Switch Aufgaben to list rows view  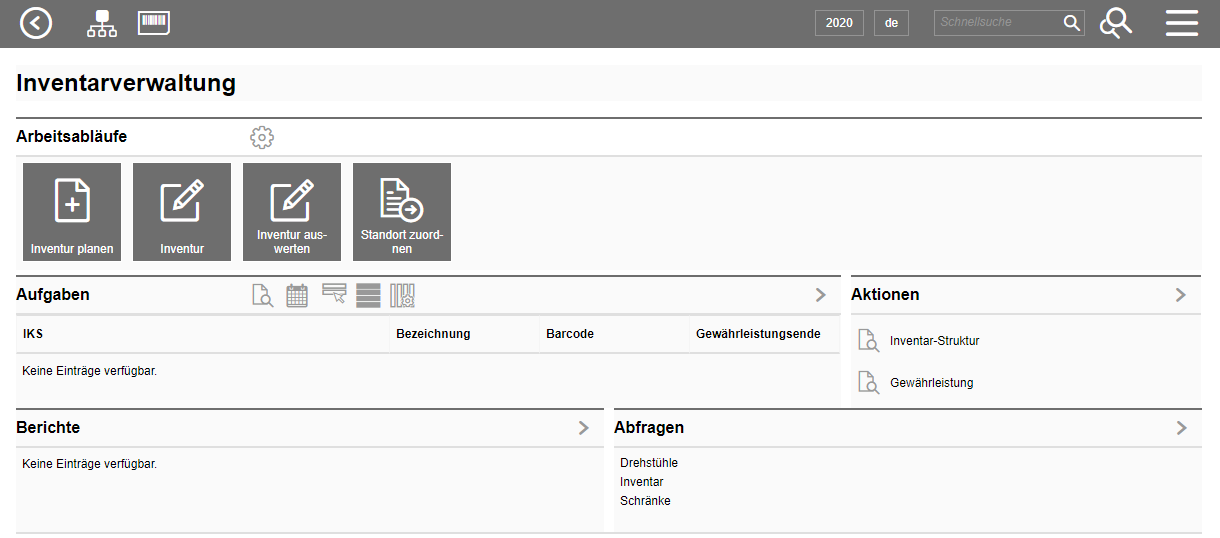pos(368,295)
